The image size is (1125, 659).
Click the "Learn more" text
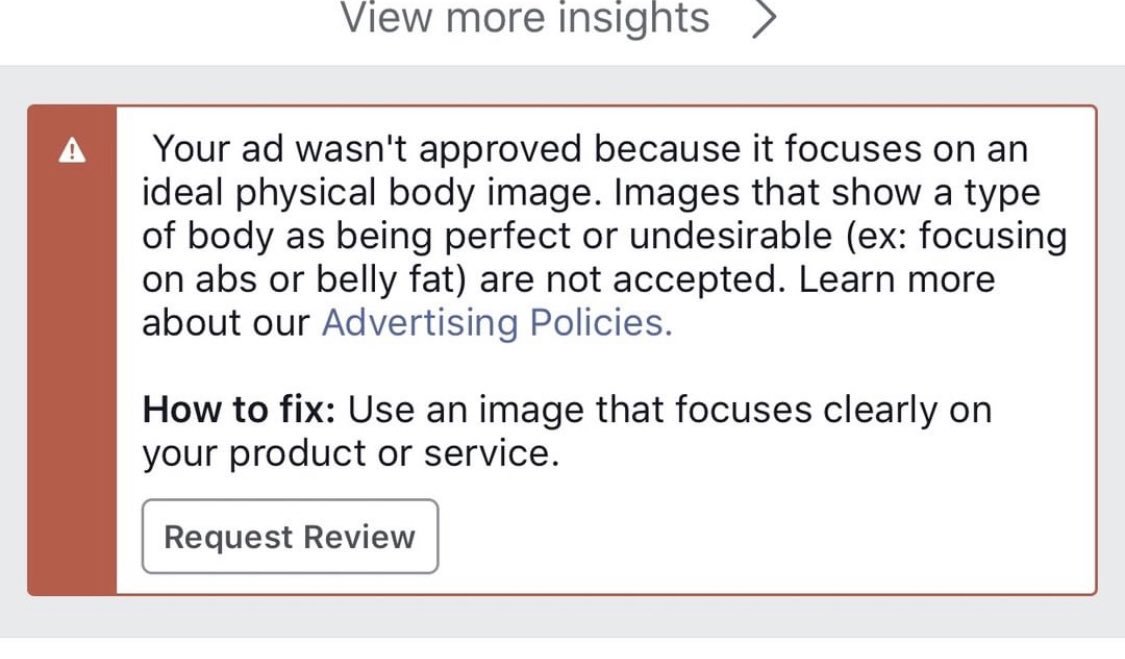(895, 280)
